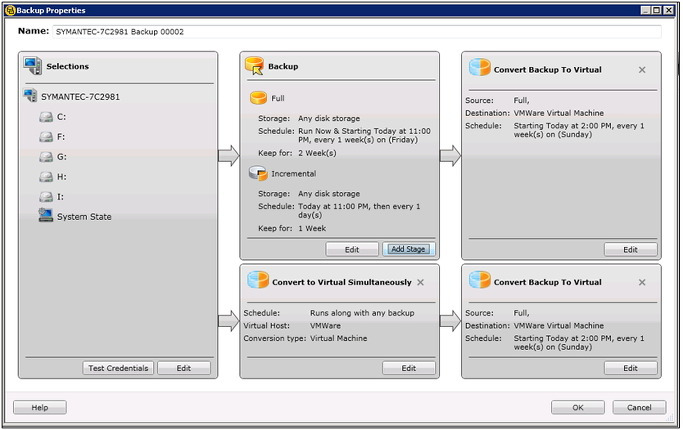Remove the Convert to Virtual Simultaneously stage
Viewport: 683px width, 430px height.
420,282
